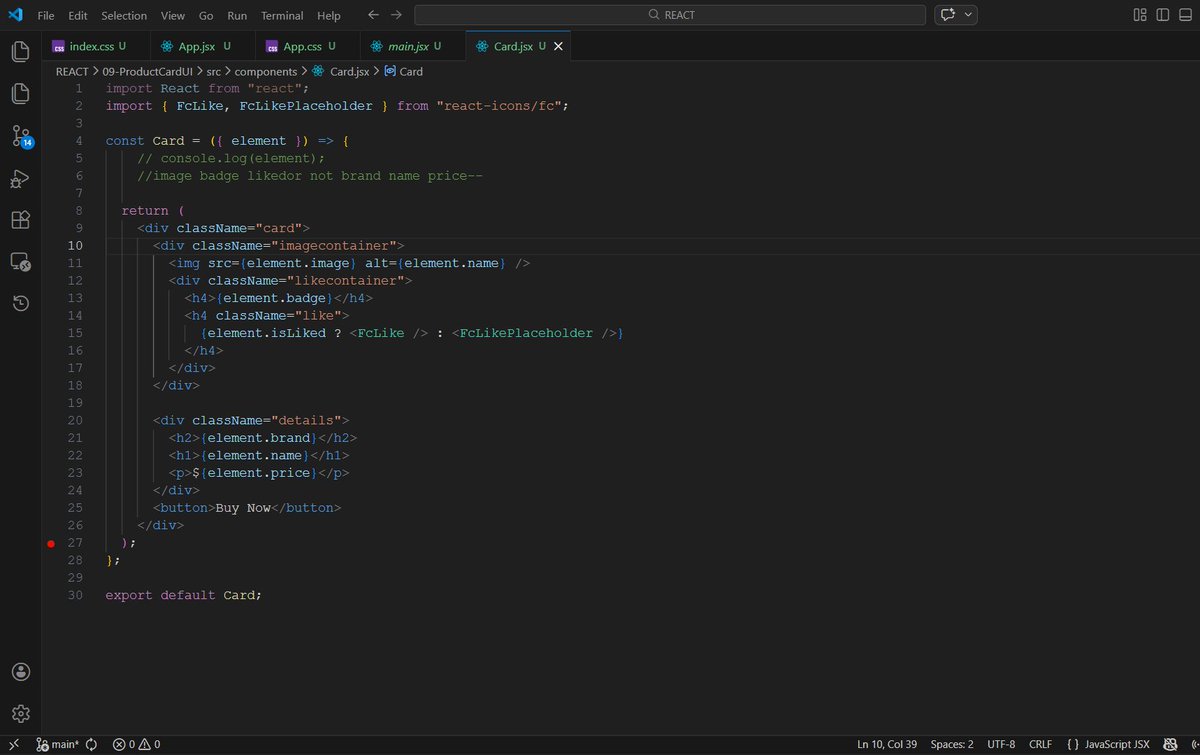
Task: Switch to the main.jsx tab
Action: click(412, 46)
